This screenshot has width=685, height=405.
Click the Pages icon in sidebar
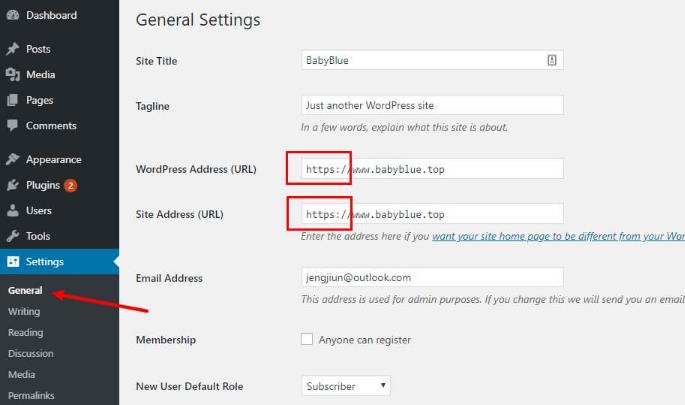[12, 101]
